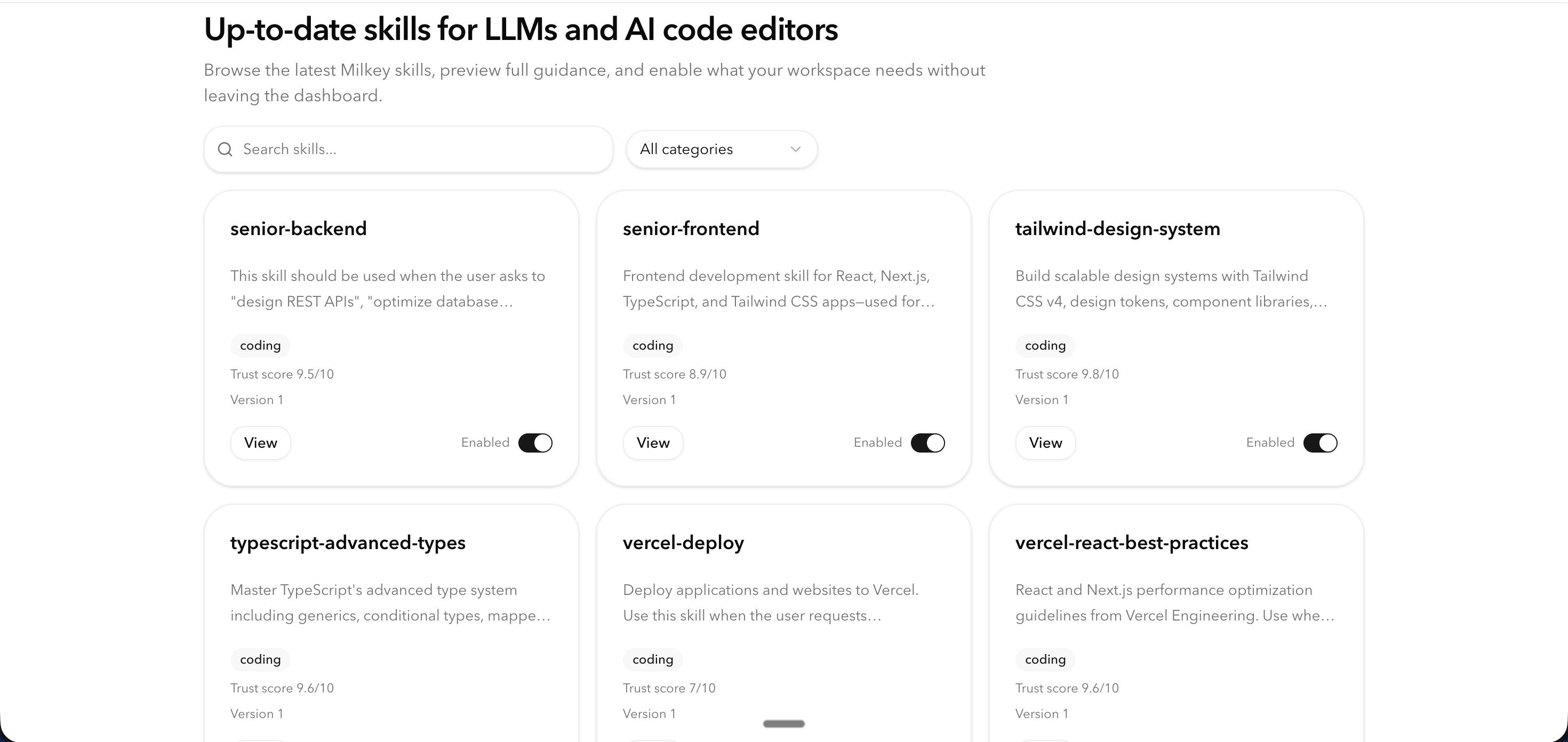Viewport: 1568px width, 742px height.
Task: Click coding tag on senior-frontend card
Action: [652, 345]
